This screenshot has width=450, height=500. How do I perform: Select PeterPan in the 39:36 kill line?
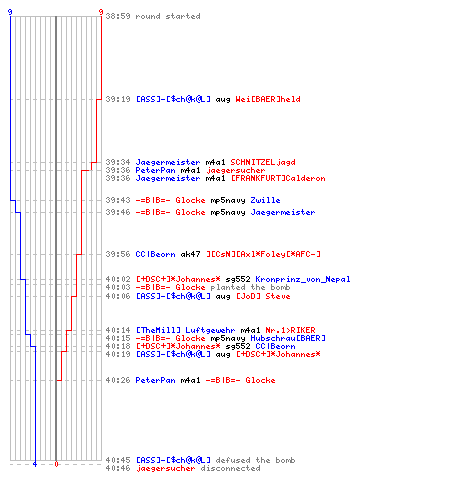[x=155, y=170]
